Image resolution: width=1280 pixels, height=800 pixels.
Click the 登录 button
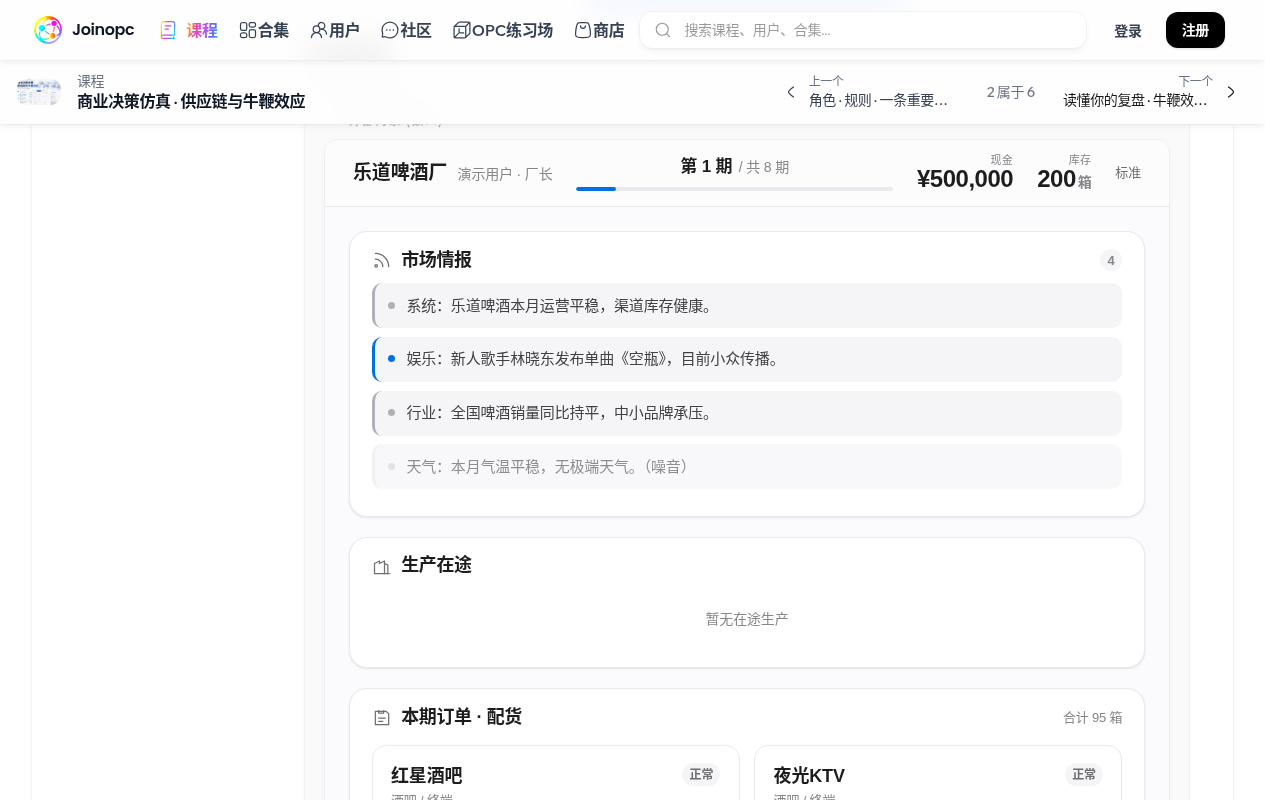[1128, 31]
